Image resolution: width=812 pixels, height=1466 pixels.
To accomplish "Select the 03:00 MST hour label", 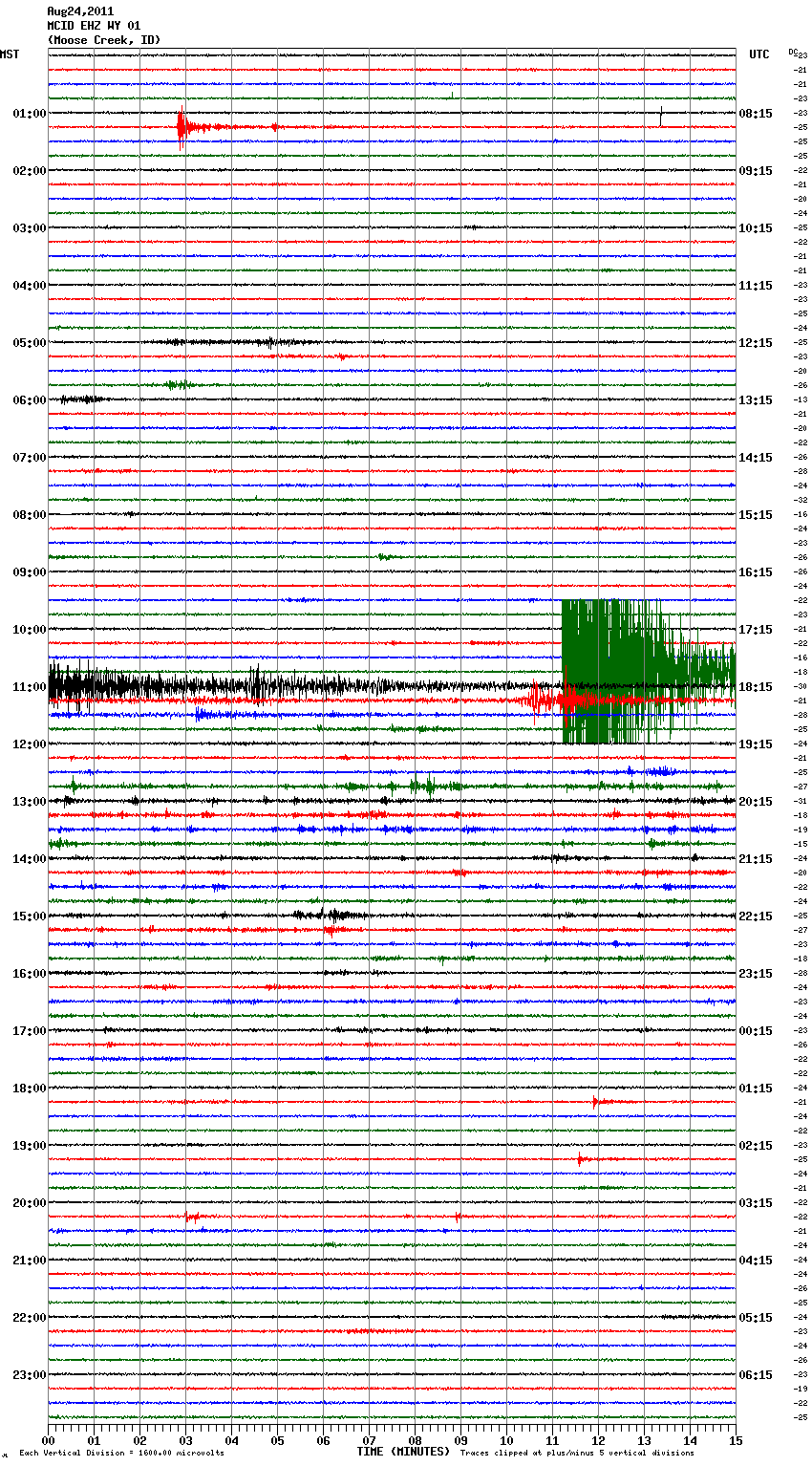I will pyautogui.click(x=29, y=228).
